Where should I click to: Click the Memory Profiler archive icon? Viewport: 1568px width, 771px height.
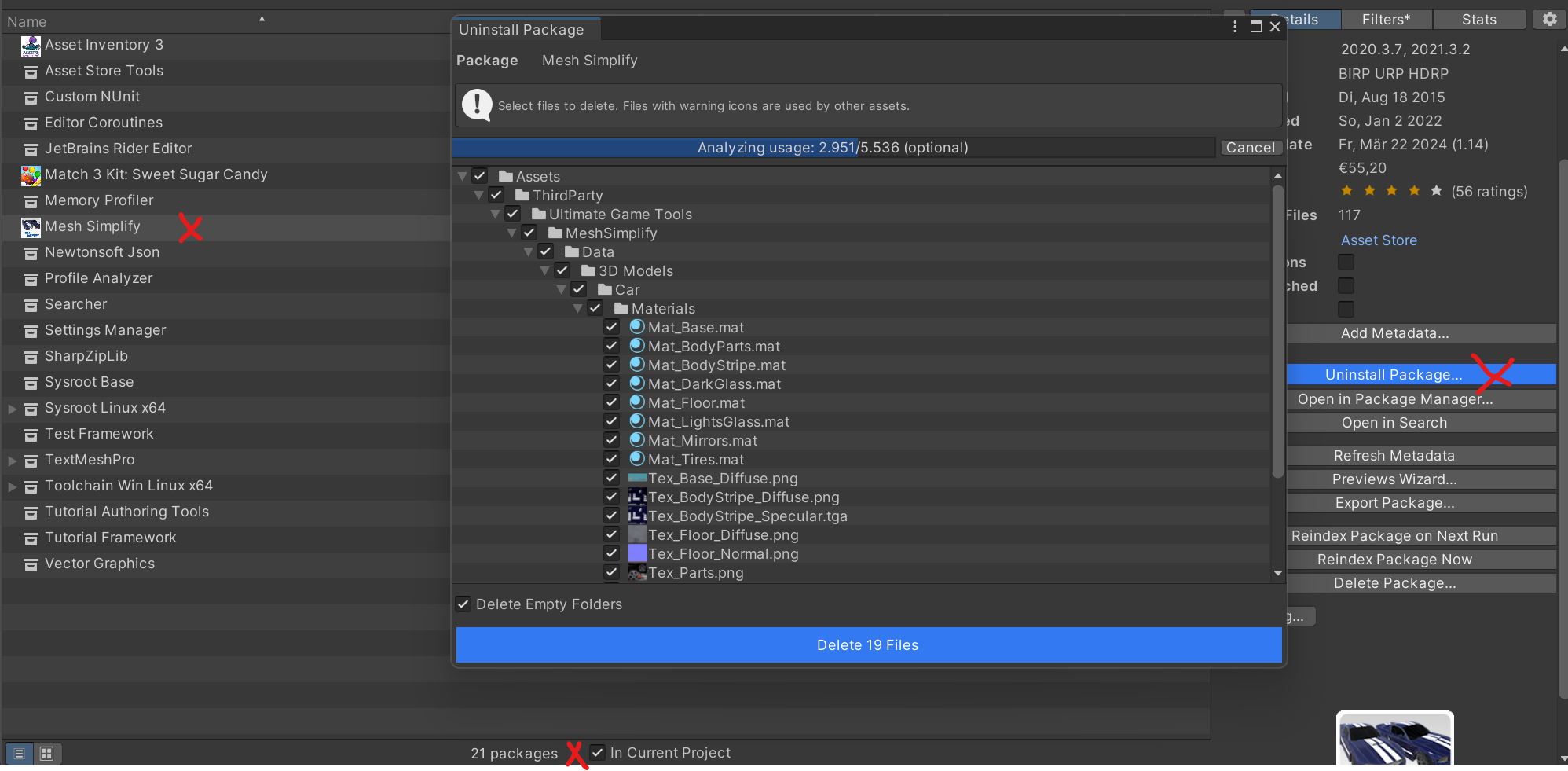click(x=31, y=202)
